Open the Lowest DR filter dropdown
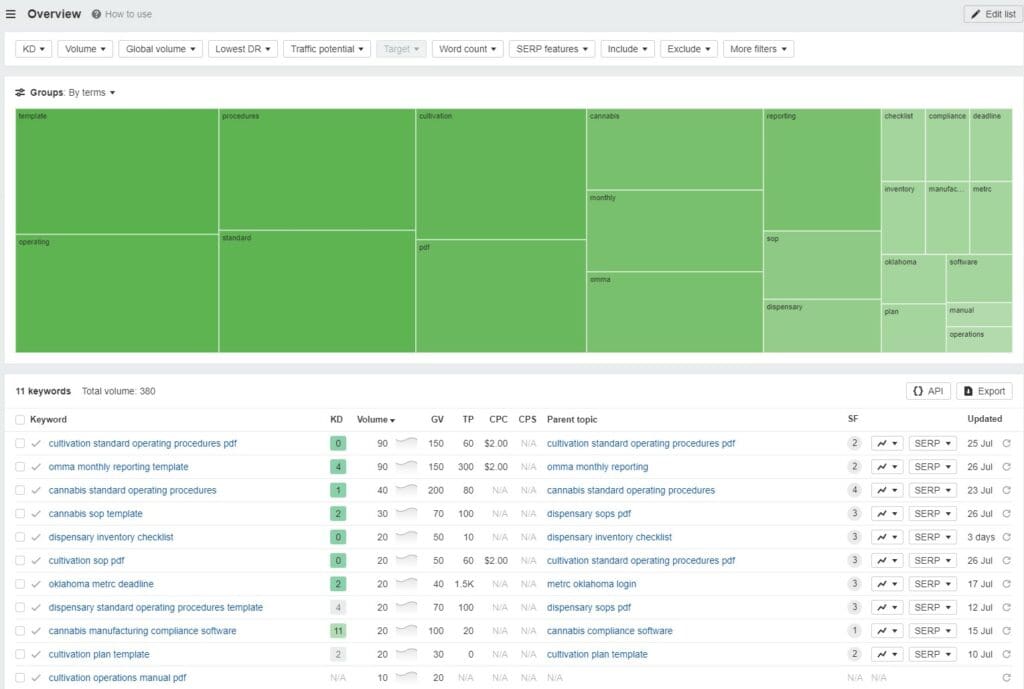1024x689 pixels. 243,49
